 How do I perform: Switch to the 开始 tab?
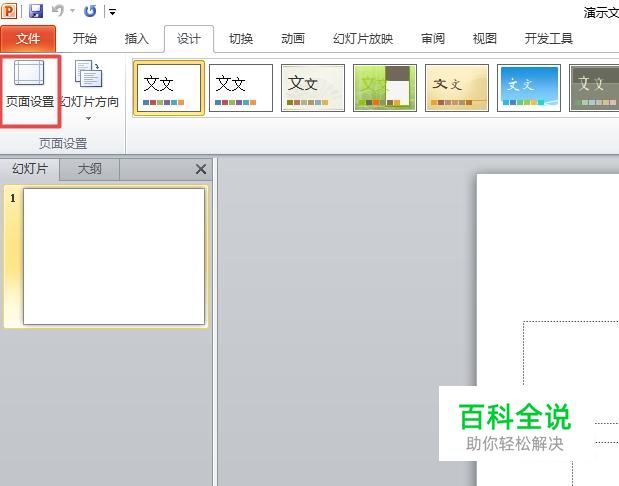(x=84, y=39)
